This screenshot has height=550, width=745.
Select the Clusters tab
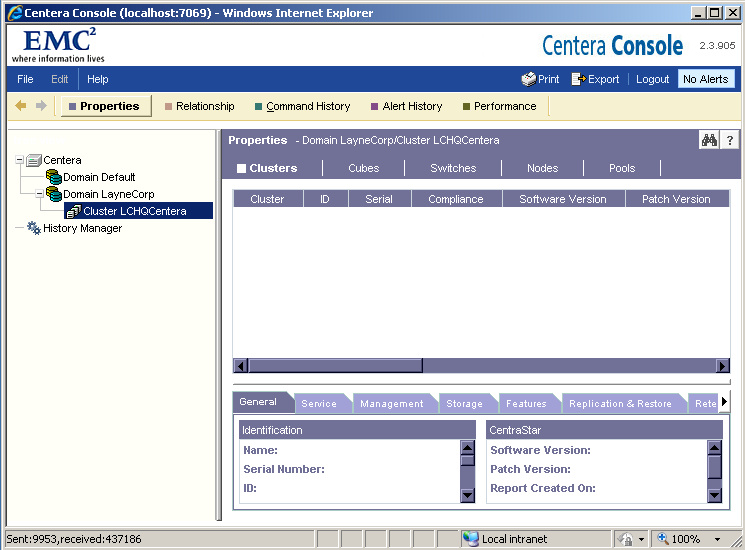point(267,168)
